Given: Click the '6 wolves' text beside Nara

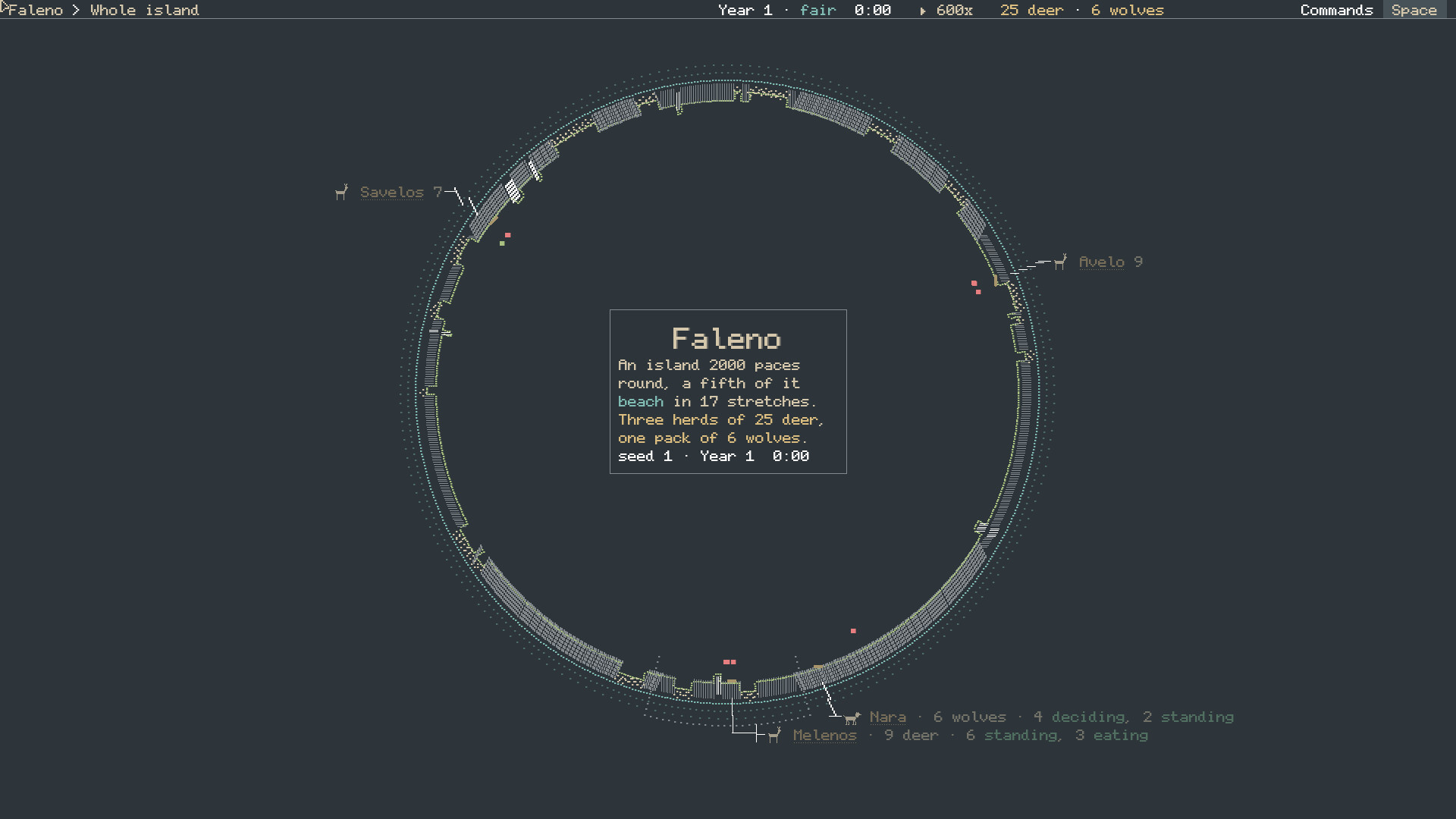Looking at the screenshot, I should [969, 717].
